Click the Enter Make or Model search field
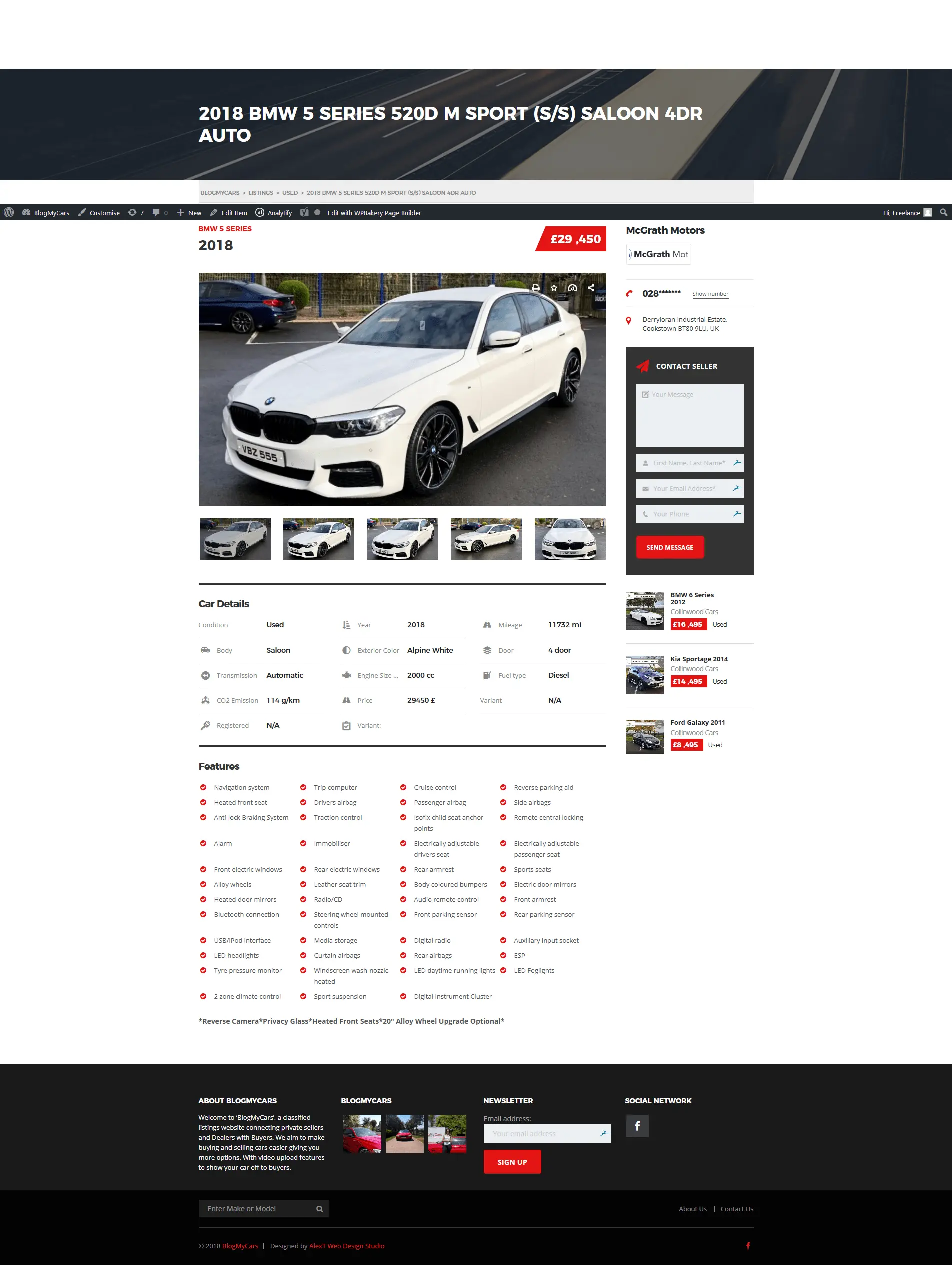Viewport: 952px width, 1265px height. click(263, 1209)
